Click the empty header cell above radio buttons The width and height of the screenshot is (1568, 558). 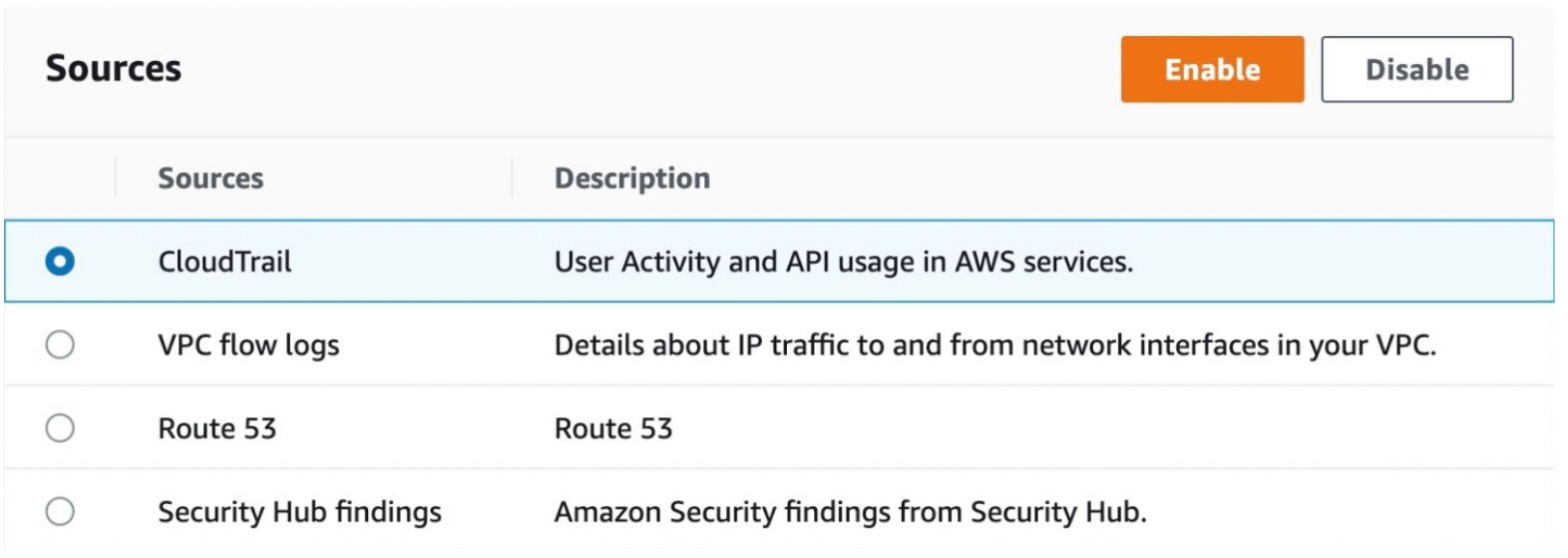[60, 179]
